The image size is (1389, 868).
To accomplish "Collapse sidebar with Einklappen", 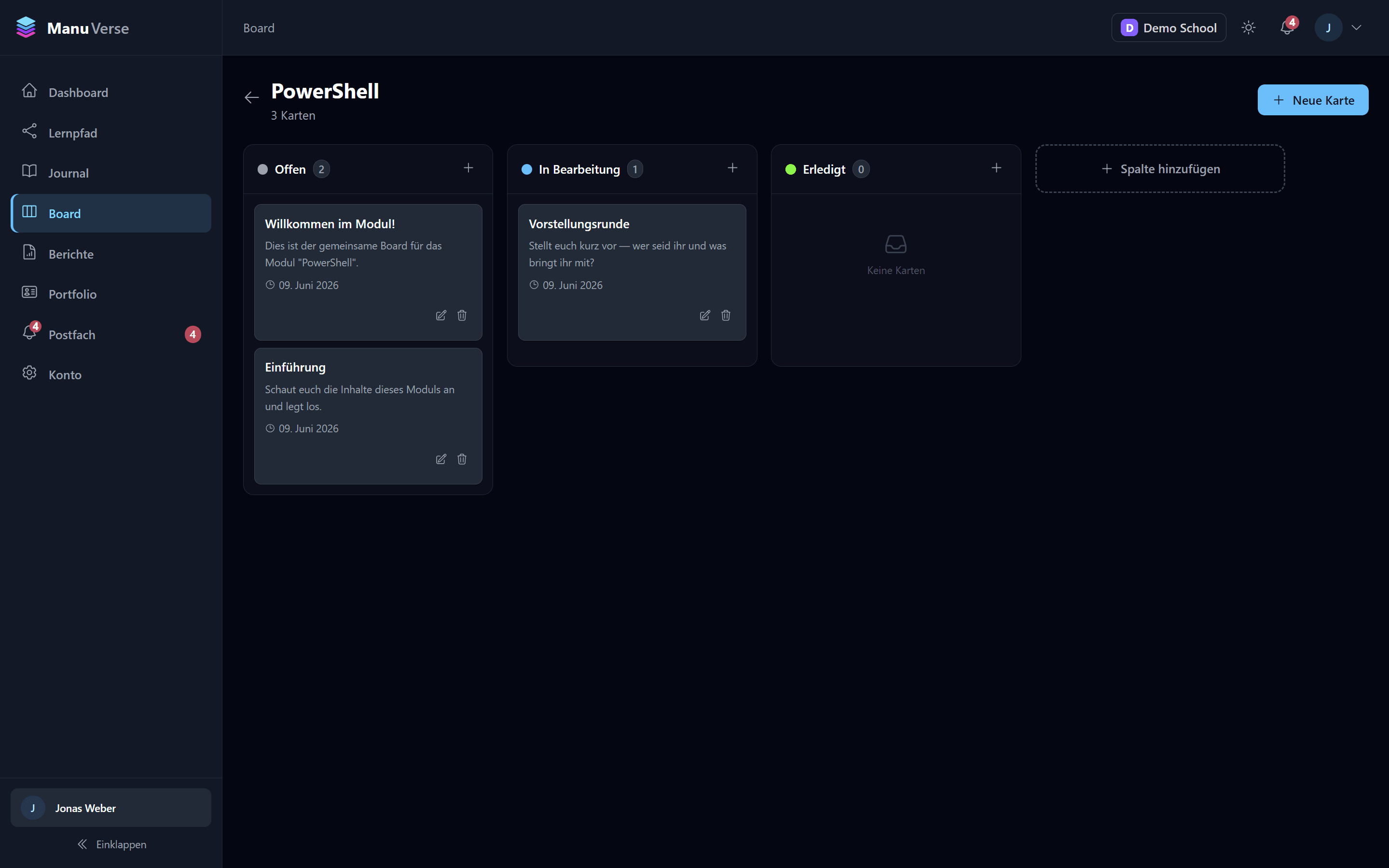I will [111, 844].
